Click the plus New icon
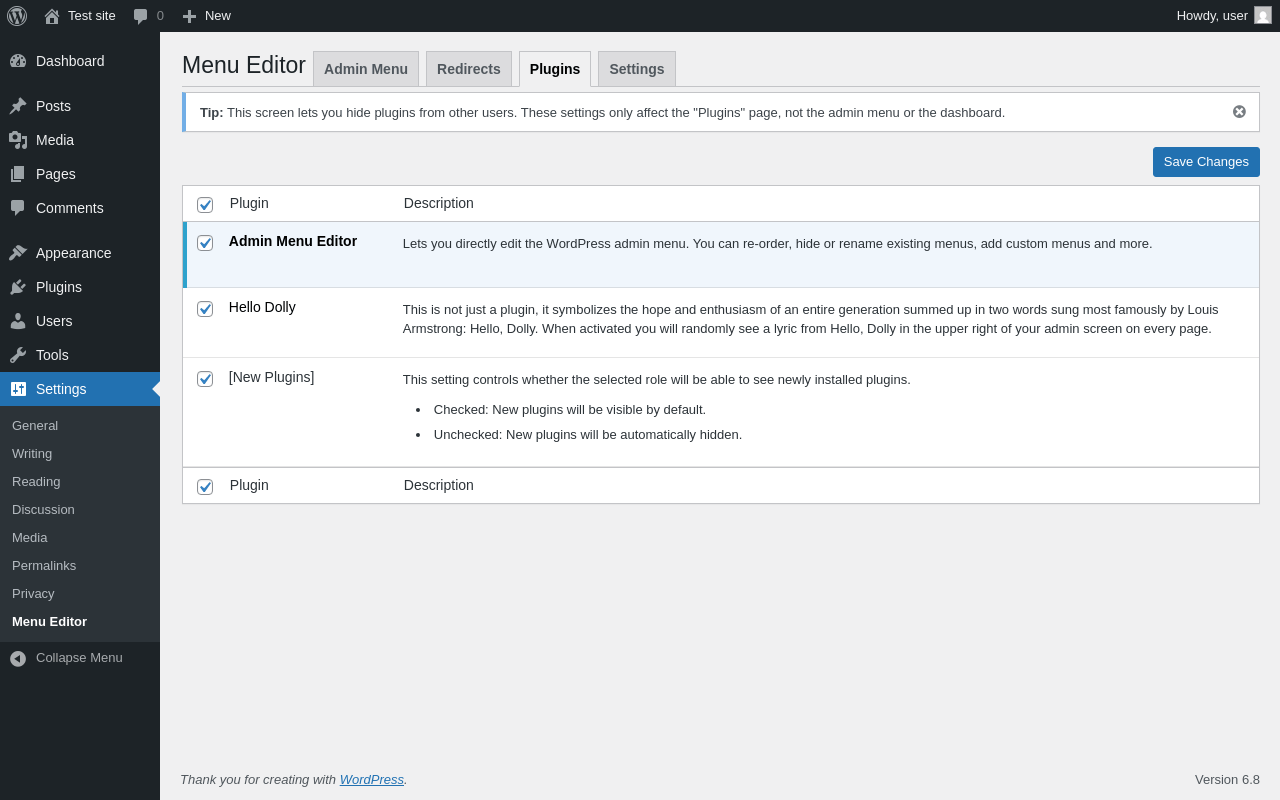The image size is (1280, 800). click(189, 16)
